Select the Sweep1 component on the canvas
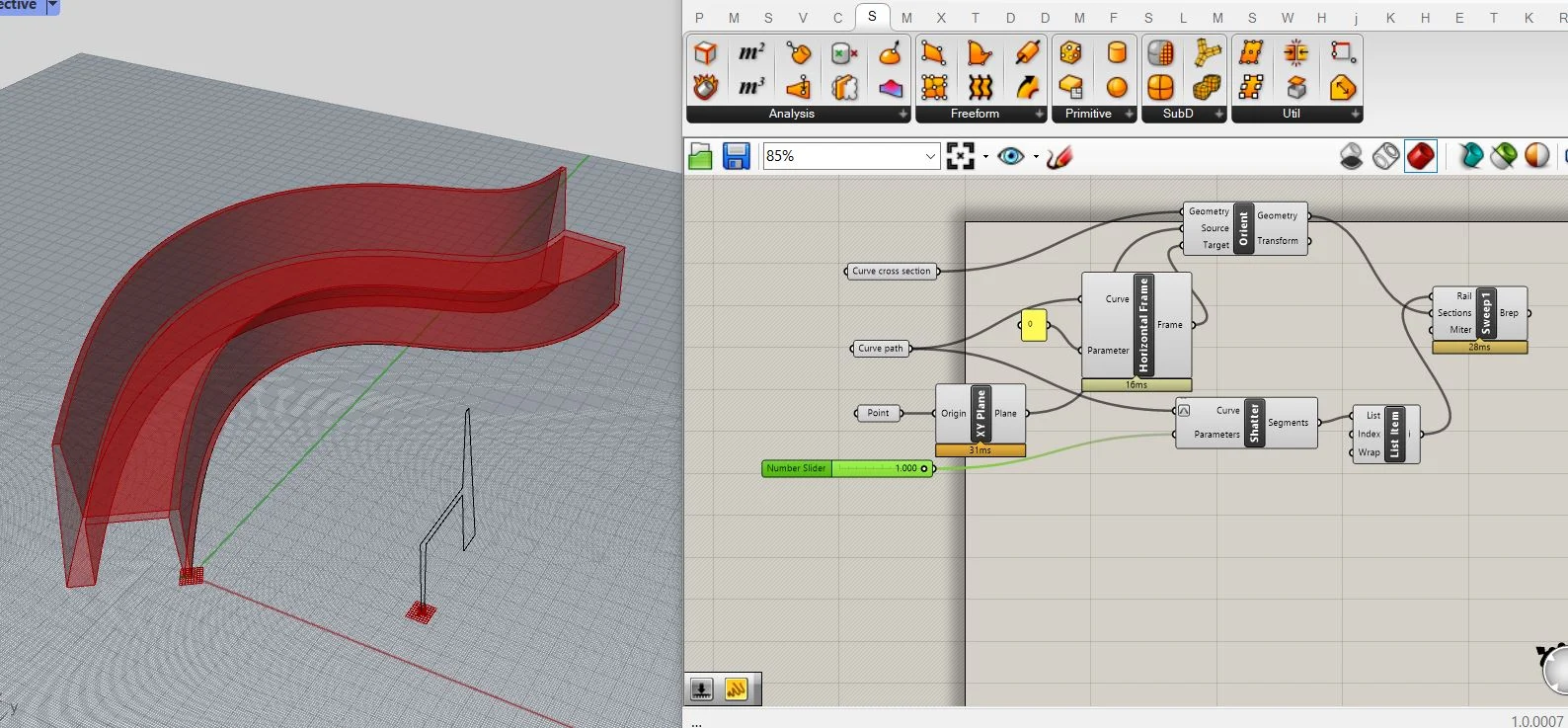The image size is (1568, 728). (1486, 313)
